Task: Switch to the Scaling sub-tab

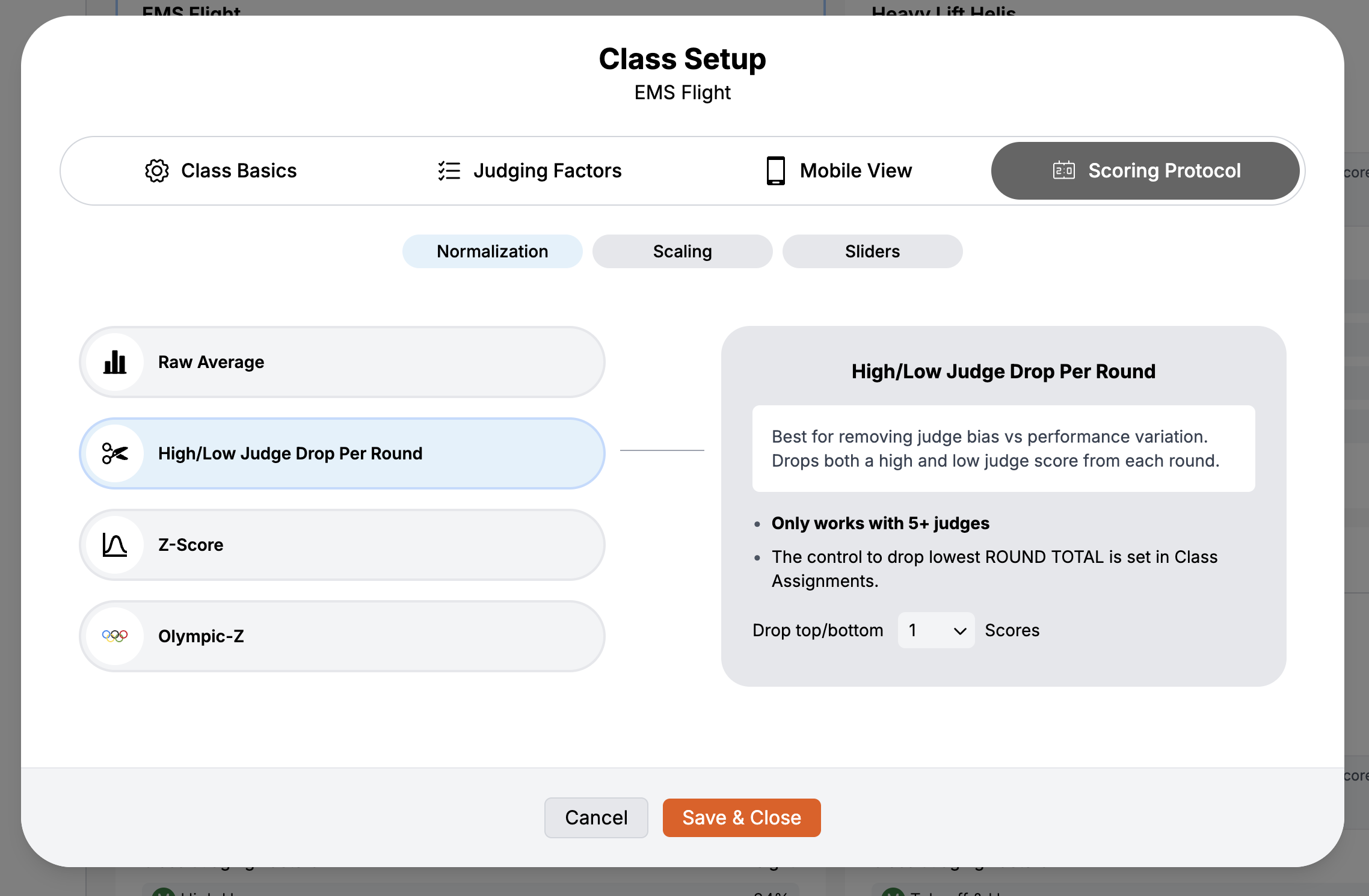Action: pyautogui.click(x=682, y=251)
